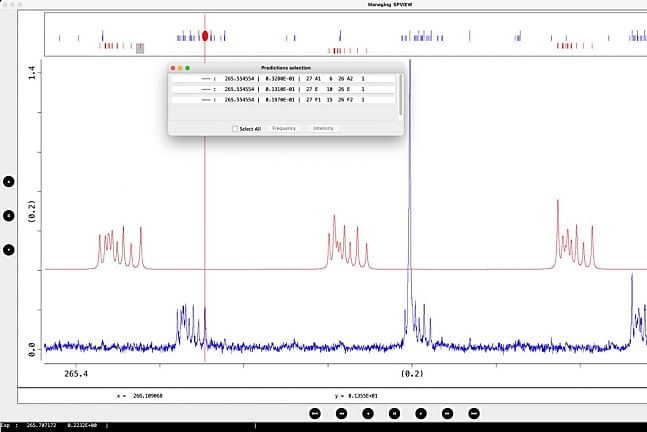Click the 265.4 x-axis label
Screen dimensions: 647x432
[76, 373]
